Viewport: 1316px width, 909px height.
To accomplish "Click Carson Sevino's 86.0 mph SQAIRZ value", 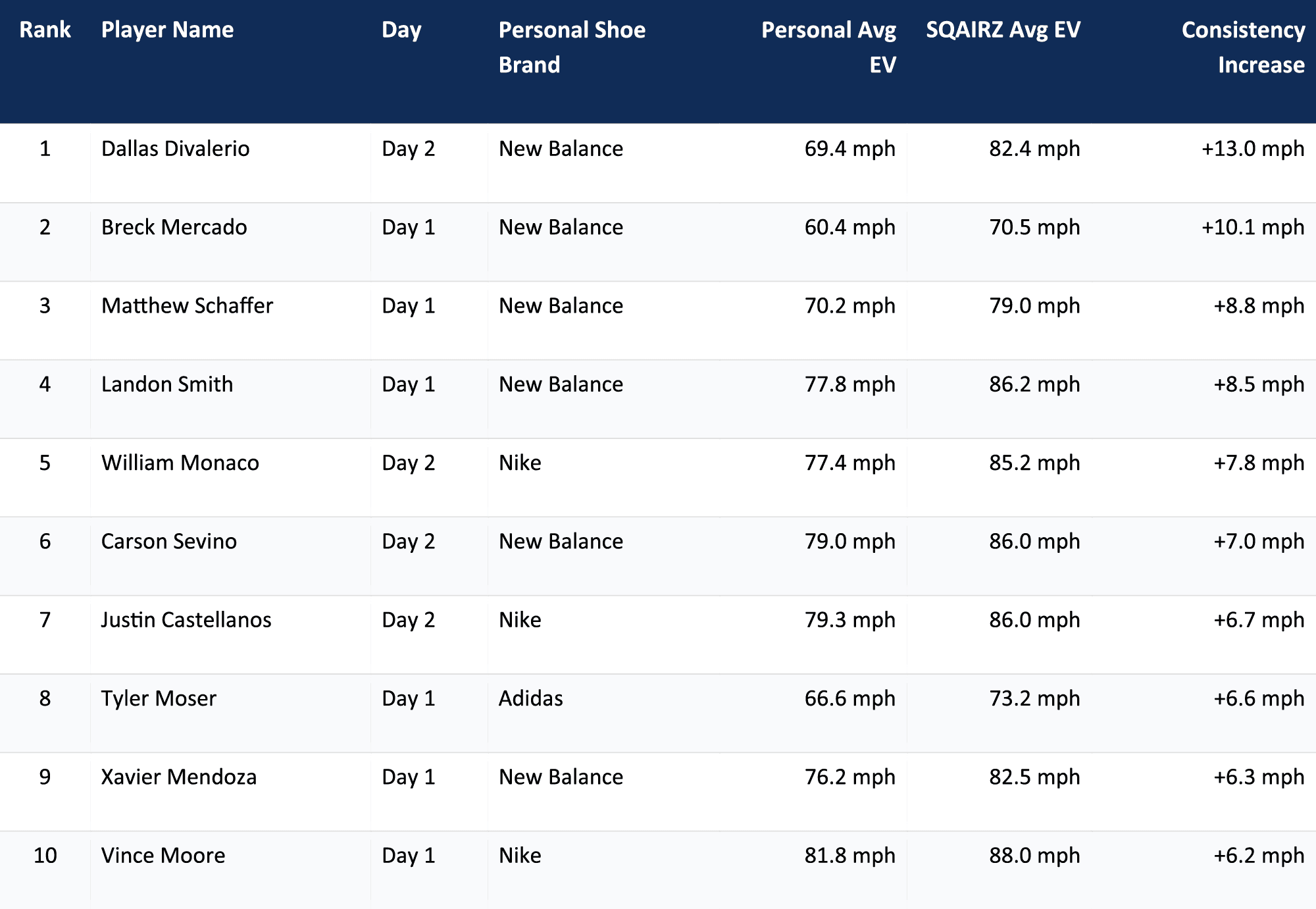I will [1034, 542].
